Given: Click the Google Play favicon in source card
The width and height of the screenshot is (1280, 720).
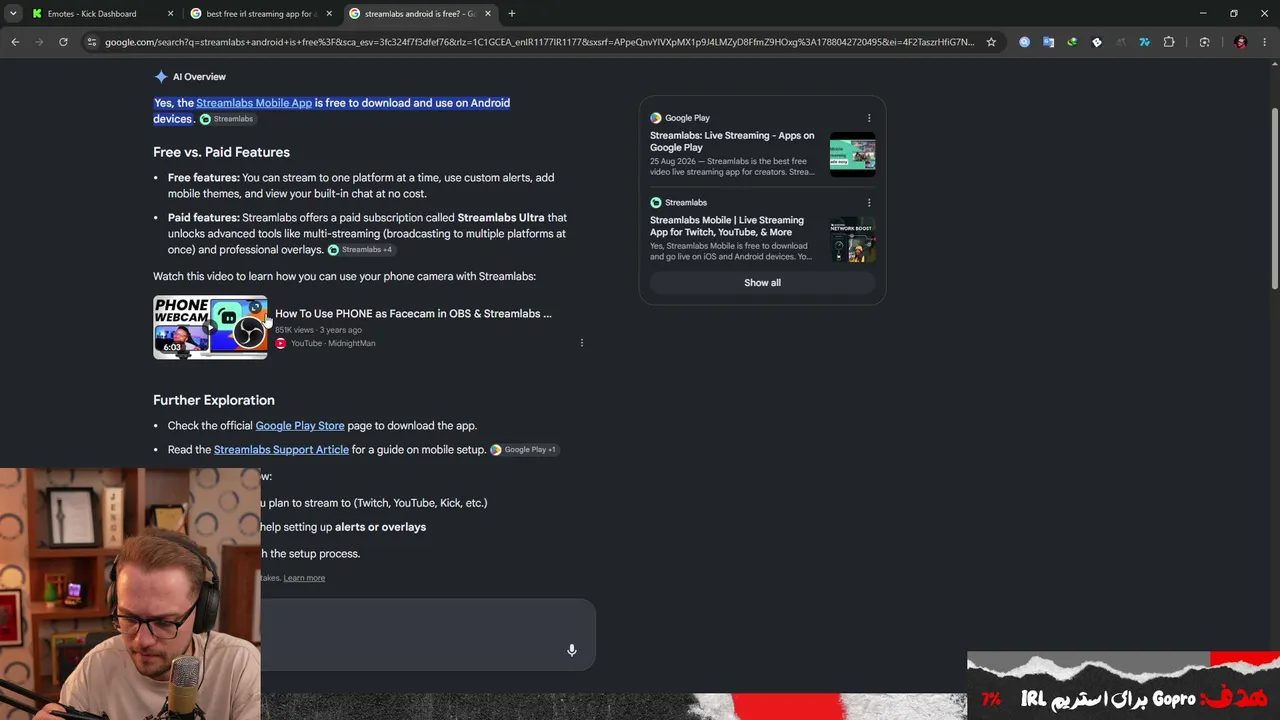Looking at the screenshot, I should click(x=656, y=118).
